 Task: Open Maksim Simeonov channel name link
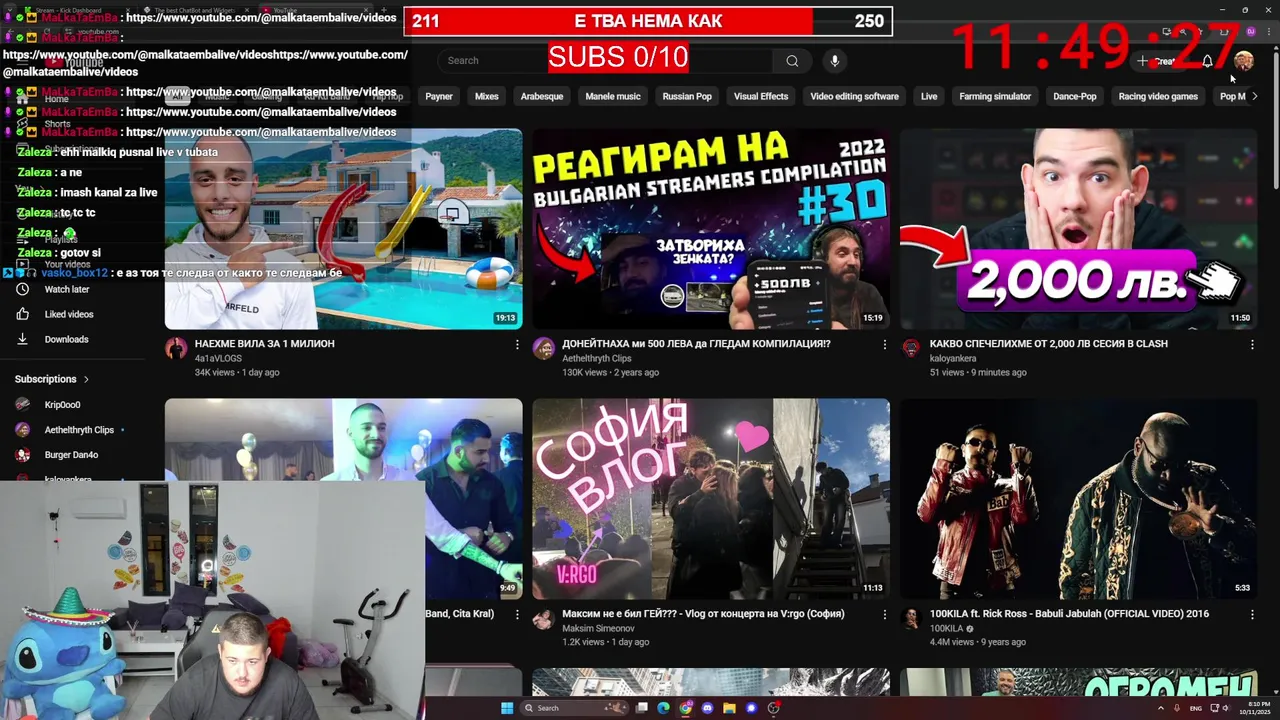(x=598, y=628)
